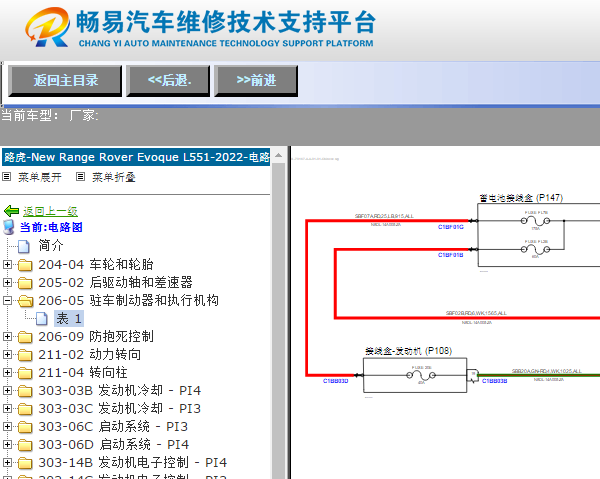Select the 表 1 tree entry
This screenshot has width=600, height=479.
click(x=69, y=318)
